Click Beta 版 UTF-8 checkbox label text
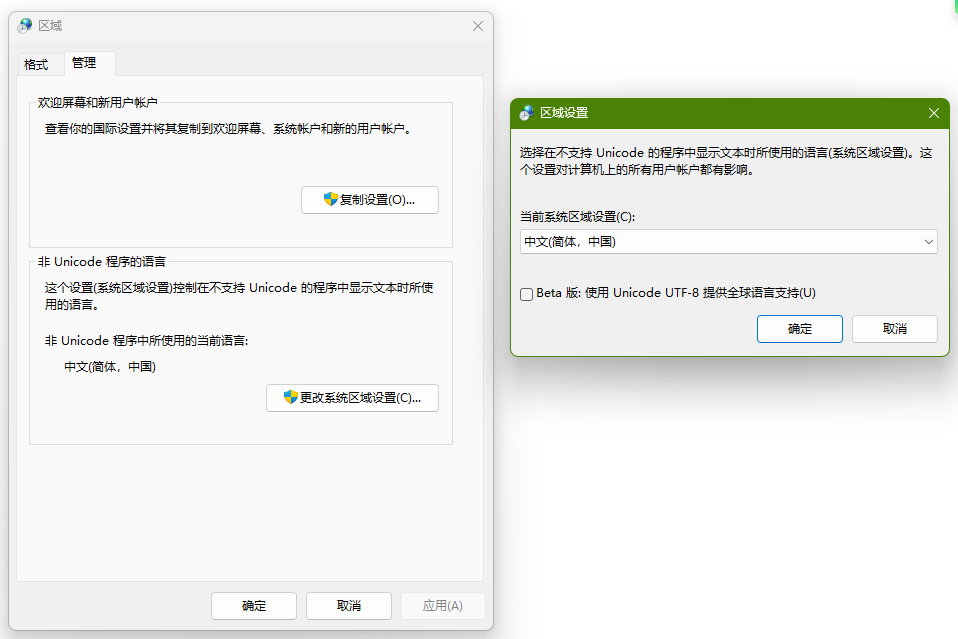958x639 pixels. [676, 293]
